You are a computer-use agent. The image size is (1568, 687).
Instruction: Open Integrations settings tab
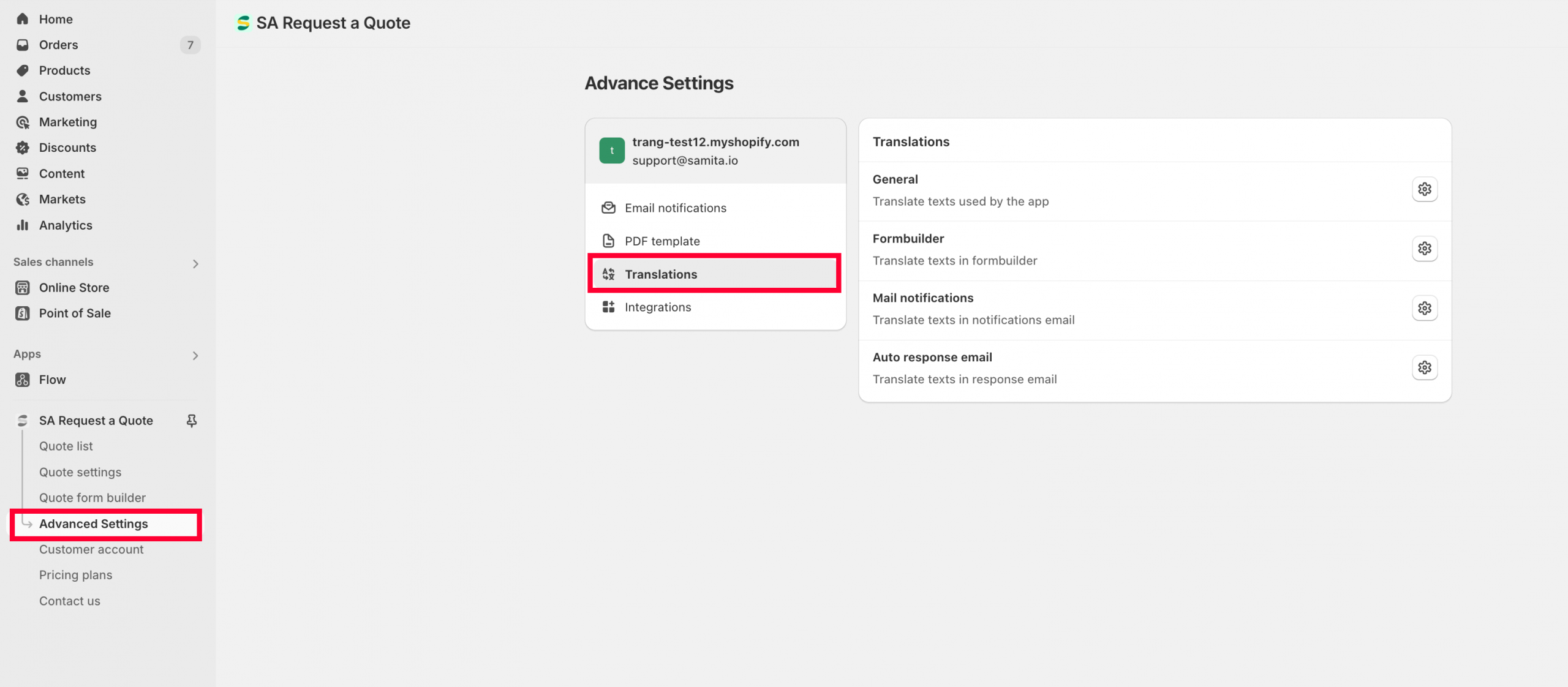pyautogui.click(x=715, y=307)
